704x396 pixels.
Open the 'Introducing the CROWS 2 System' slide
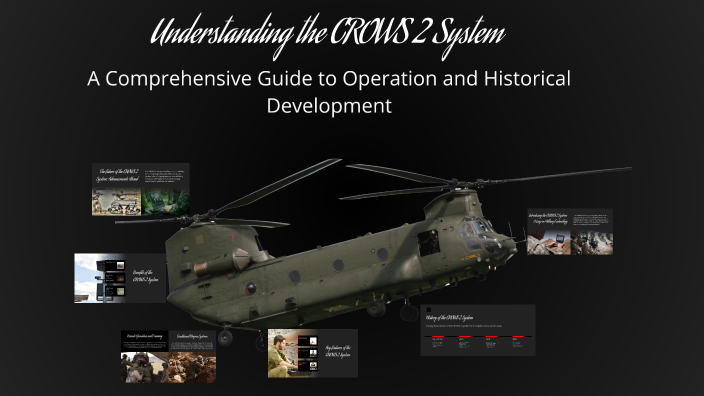[570, 232]
